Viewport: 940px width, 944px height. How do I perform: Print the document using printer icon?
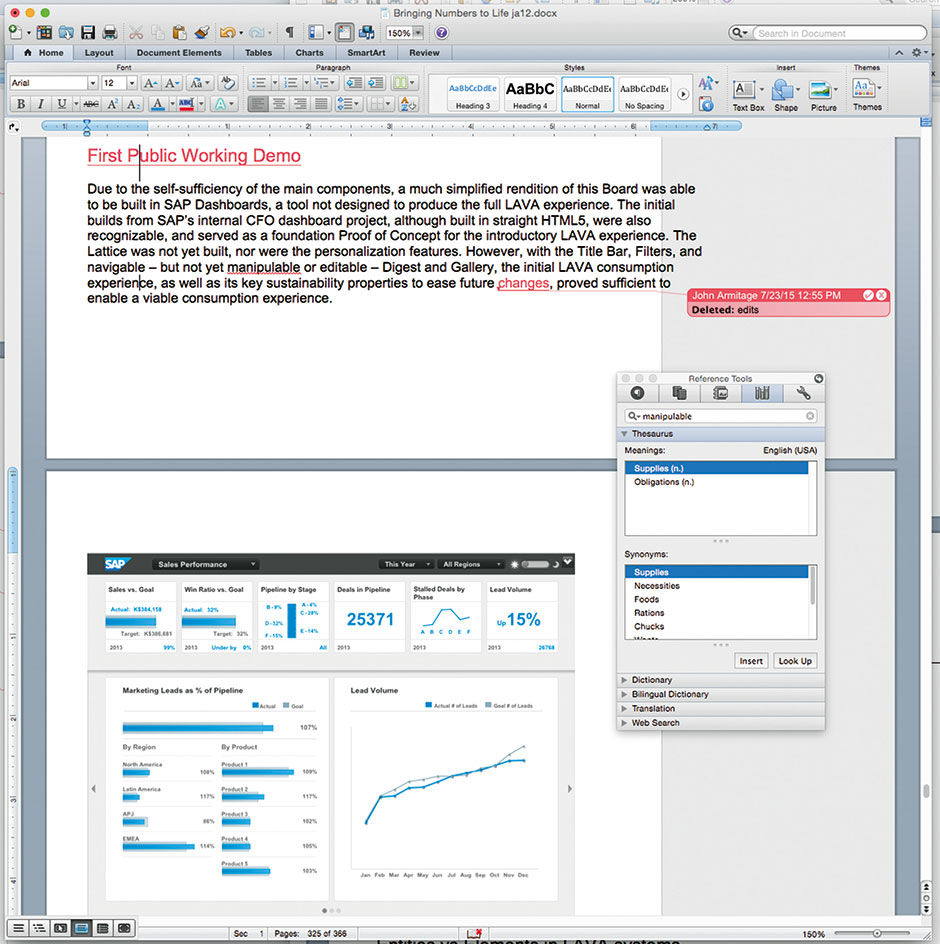click(110, 33)
